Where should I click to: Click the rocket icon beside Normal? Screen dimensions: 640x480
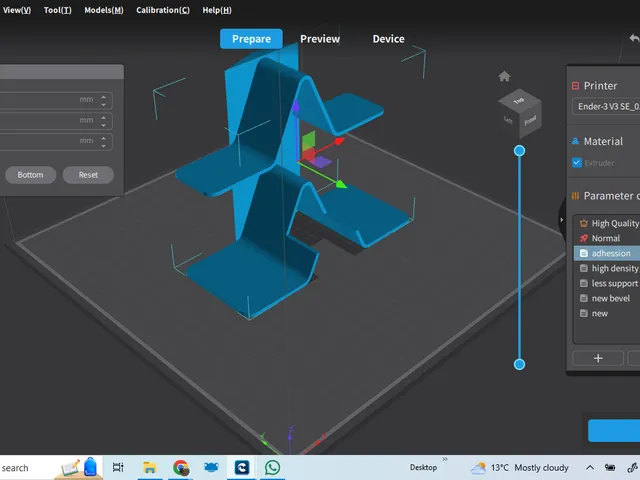pos(584,238)
